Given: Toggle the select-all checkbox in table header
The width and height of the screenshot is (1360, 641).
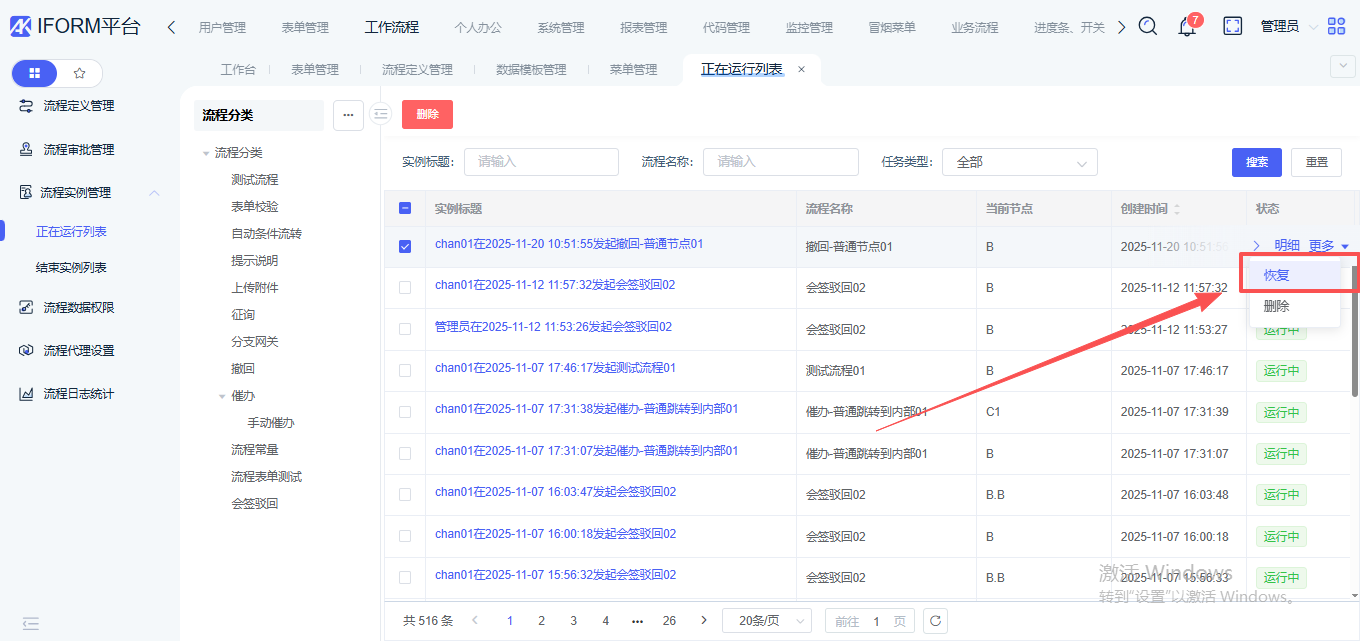Looking at the screenshot, I should [x=405, y=209].
